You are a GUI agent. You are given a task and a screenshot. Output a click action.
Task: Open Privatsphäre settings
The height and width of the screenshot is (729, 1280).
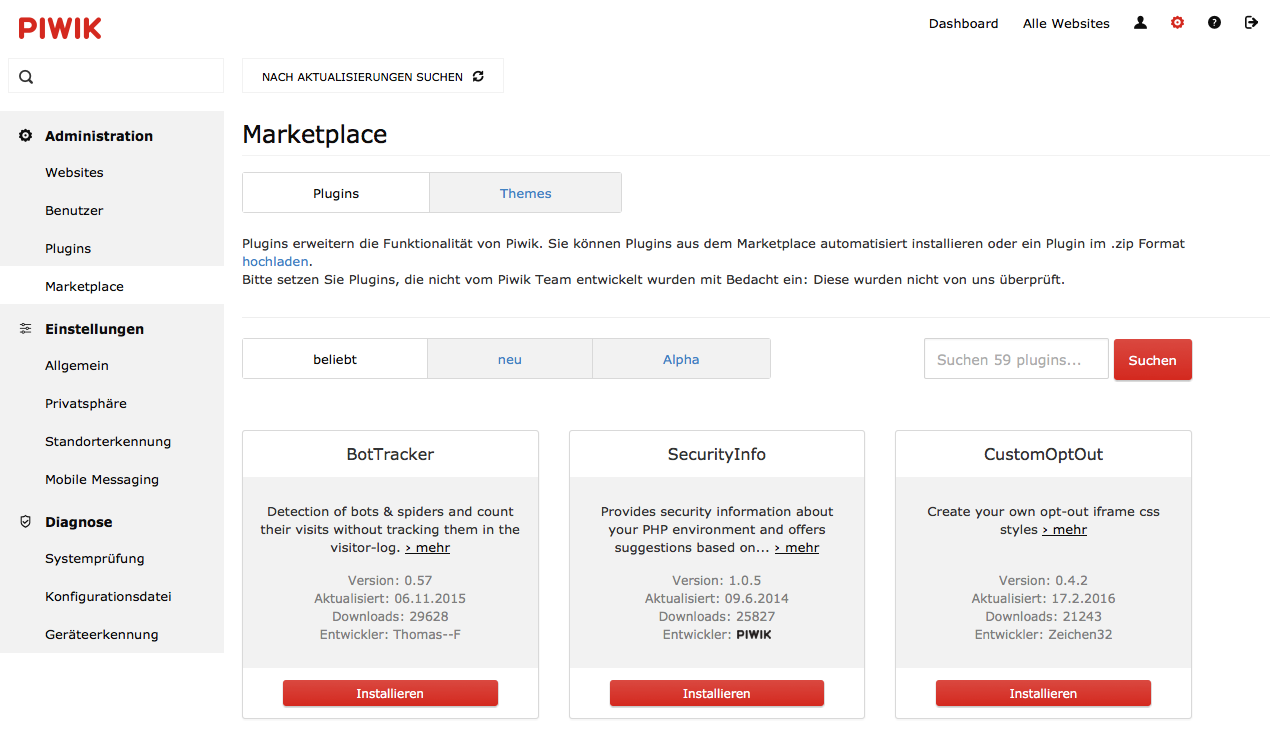(86, 404)
